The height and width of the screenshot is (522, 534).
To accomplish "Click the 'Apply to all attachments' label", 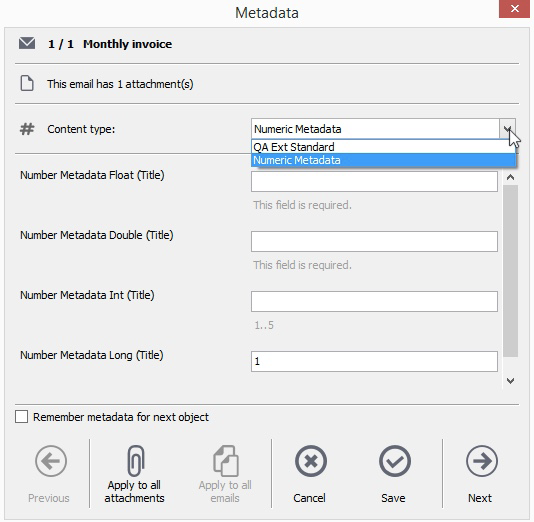I will (x=134, y=491).
